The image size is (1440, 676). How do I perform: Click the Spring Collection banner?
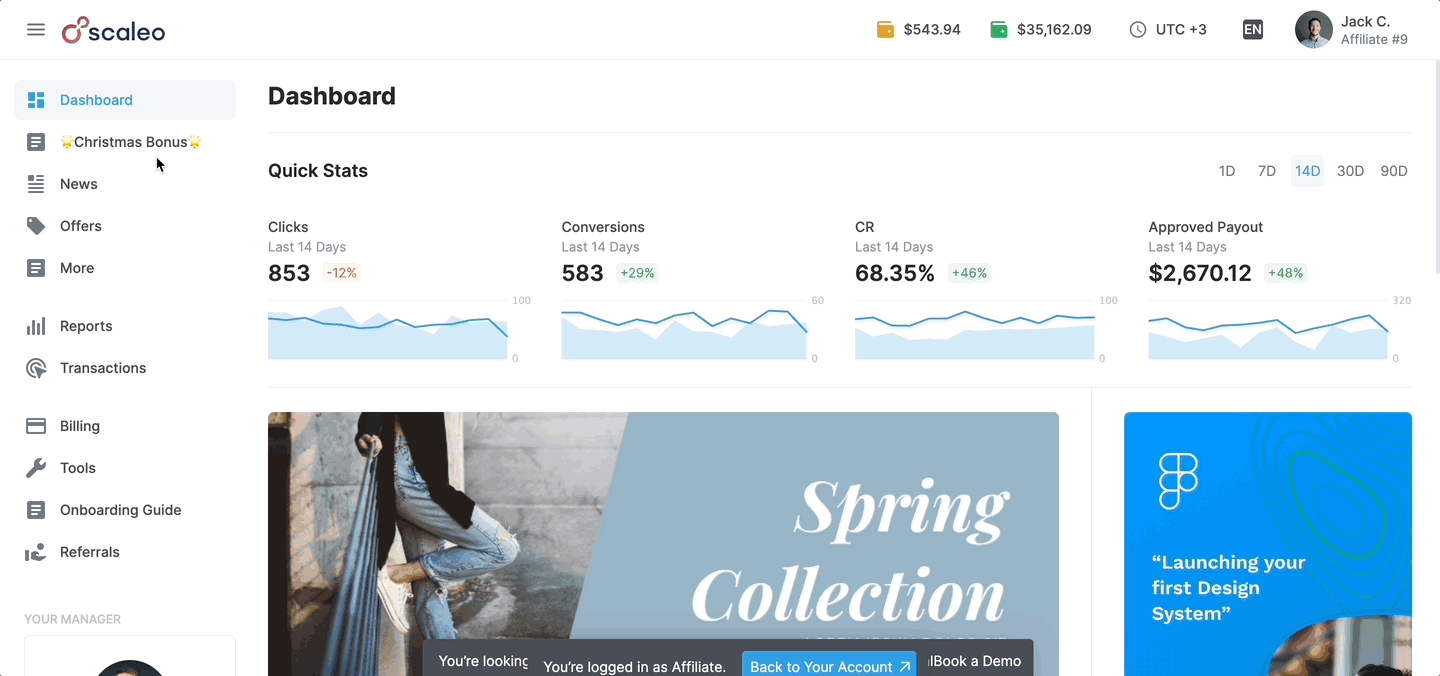[x=663, y=544]
